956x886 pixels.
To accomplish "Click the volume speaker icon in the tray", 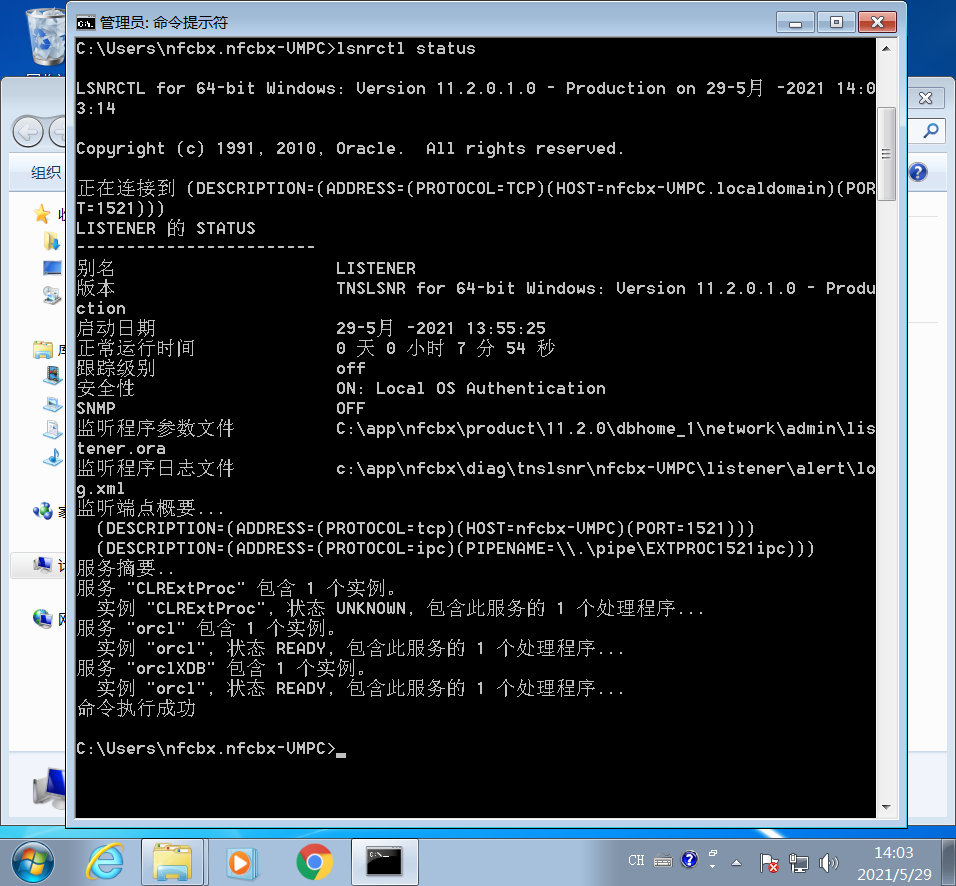I will click(828, 861).
